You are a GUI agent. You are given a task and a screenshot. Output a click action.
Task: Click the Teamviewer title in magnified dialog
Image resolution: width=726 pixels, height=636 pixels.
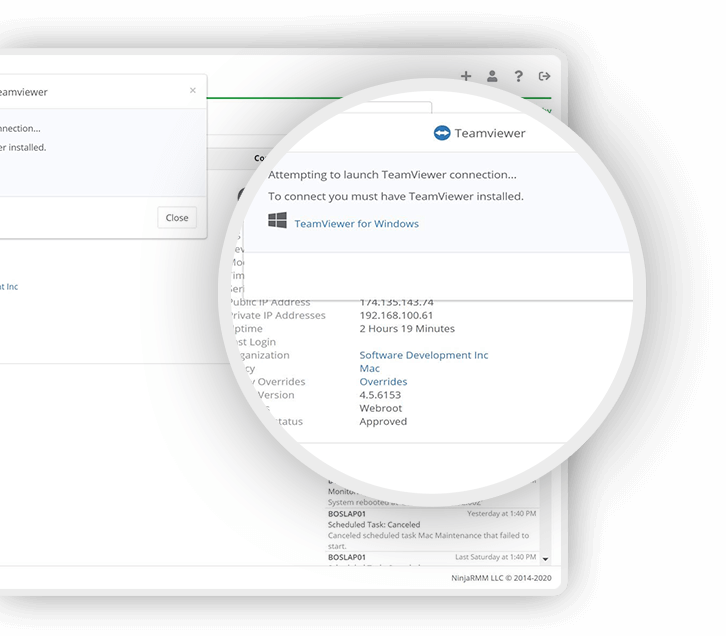[x=490, y=133]
